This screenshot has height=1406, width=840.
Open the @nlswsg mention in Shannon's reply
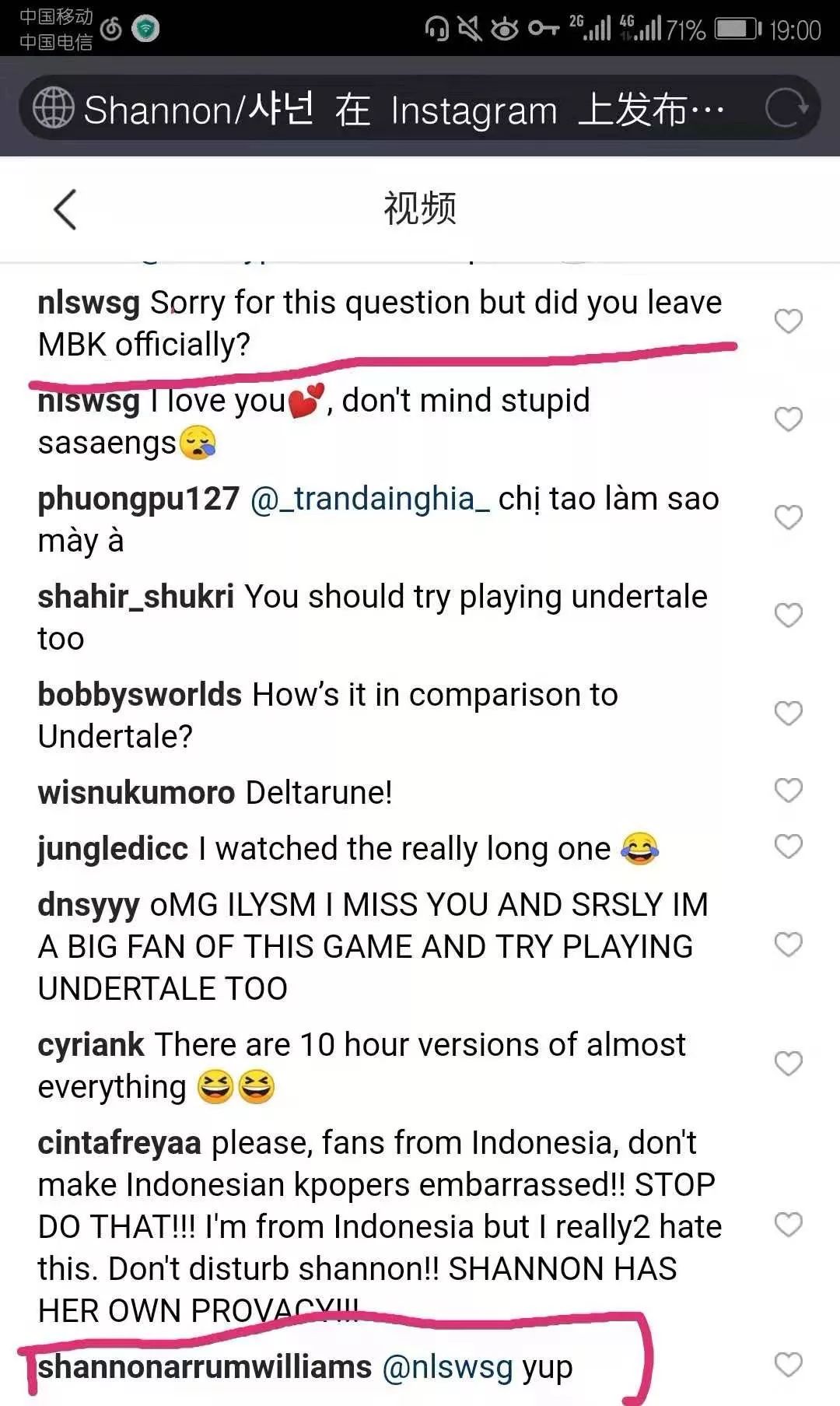click(447, 1367)
